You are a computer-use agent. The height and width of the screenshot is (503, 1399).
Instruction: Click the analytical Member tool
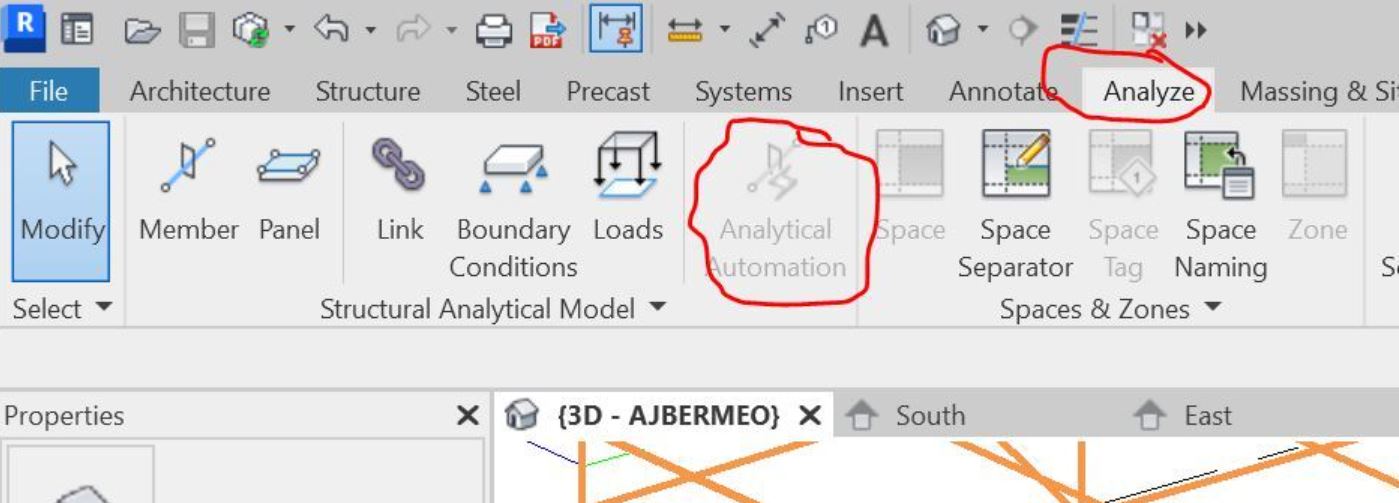(x=188, y=190)
